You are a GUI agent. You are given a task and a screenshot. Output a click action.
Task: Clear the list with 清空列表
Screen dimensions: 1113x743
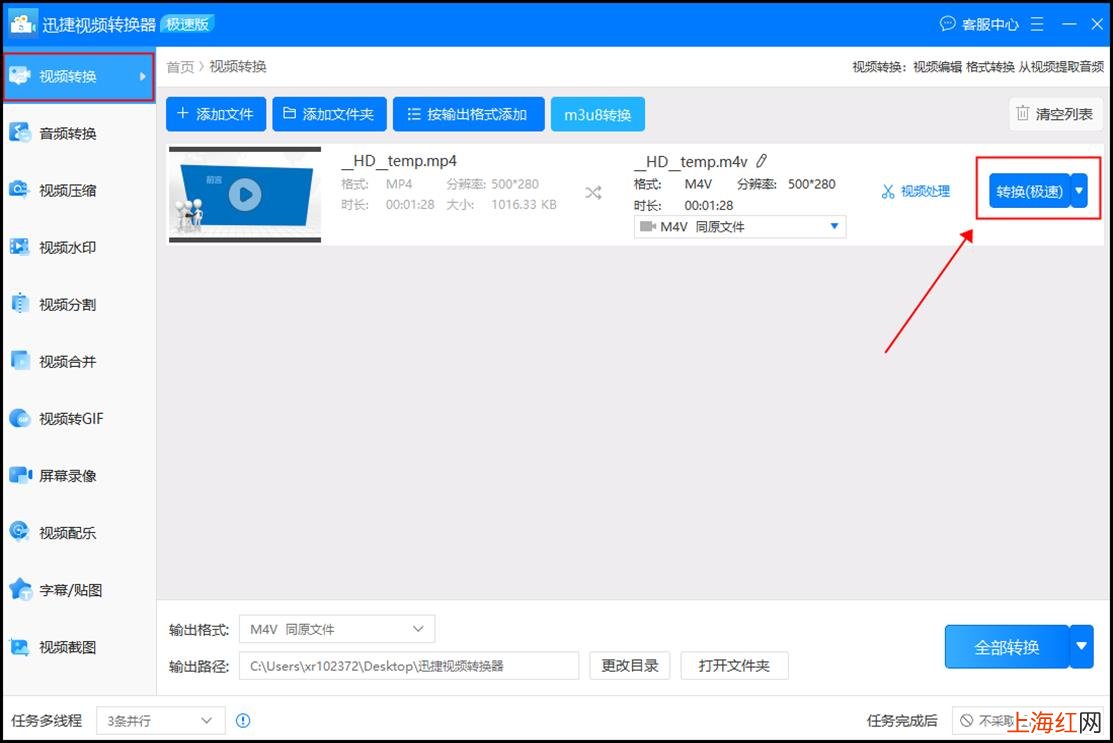tap(1056, 114)
